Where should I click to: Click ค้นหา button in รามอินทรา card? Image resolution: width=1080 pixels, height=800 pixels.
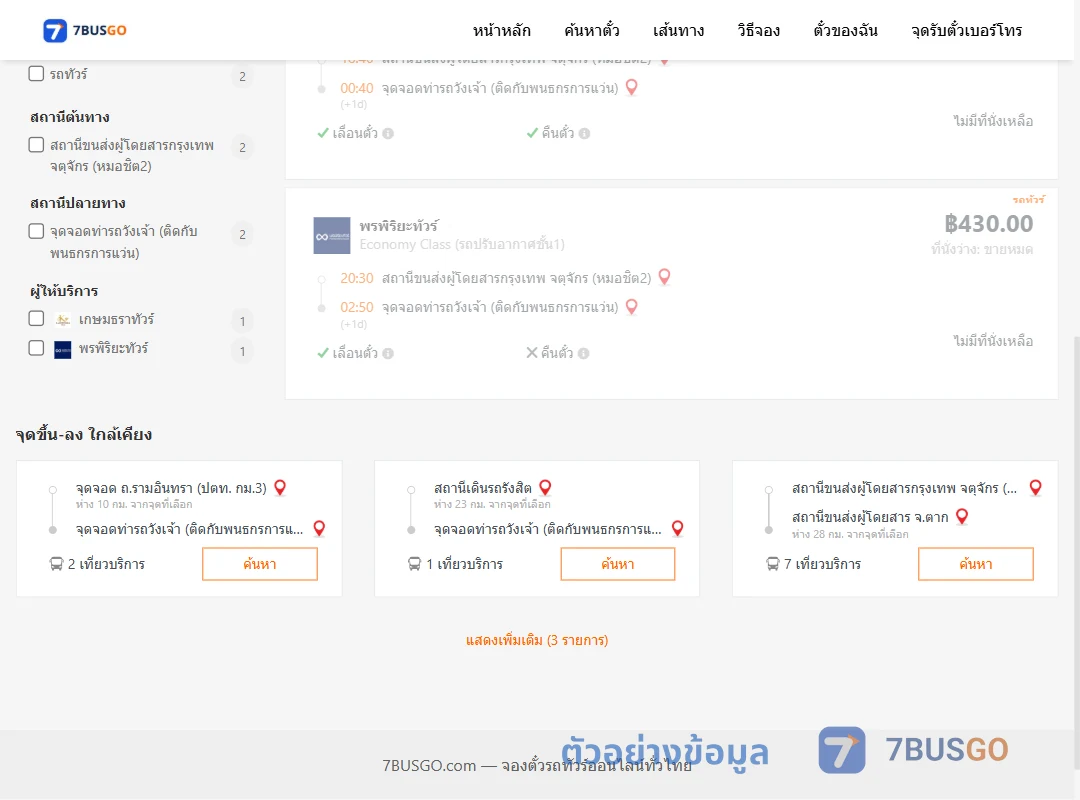(x=260, y=564)
